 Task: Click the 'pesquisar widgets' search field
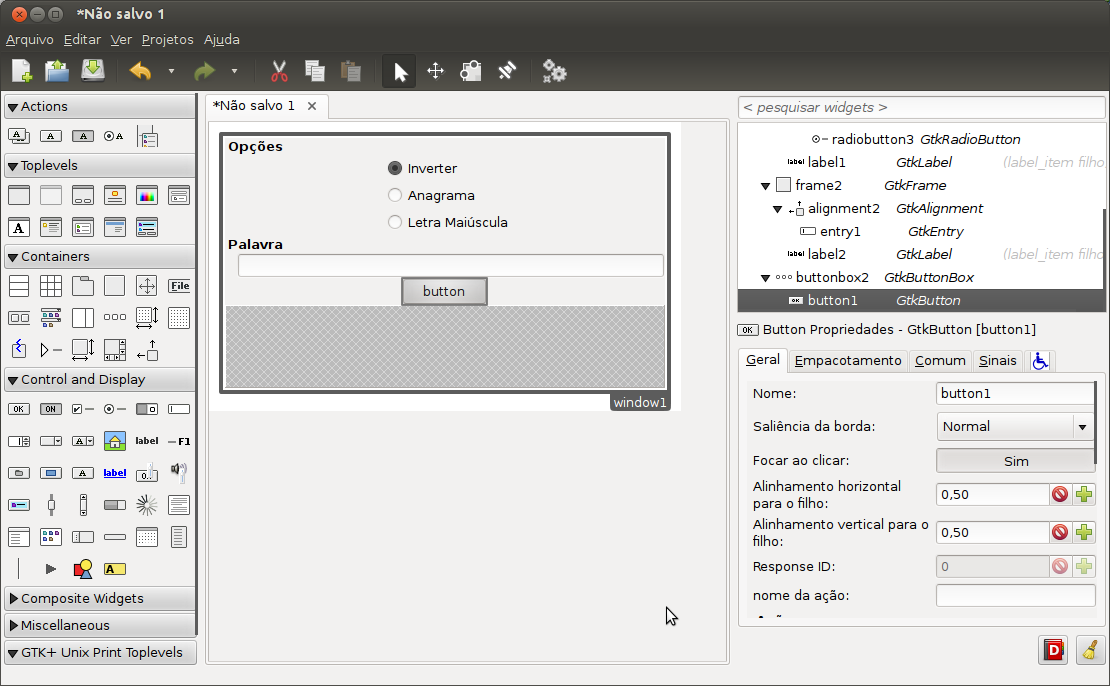coord(920,107)
